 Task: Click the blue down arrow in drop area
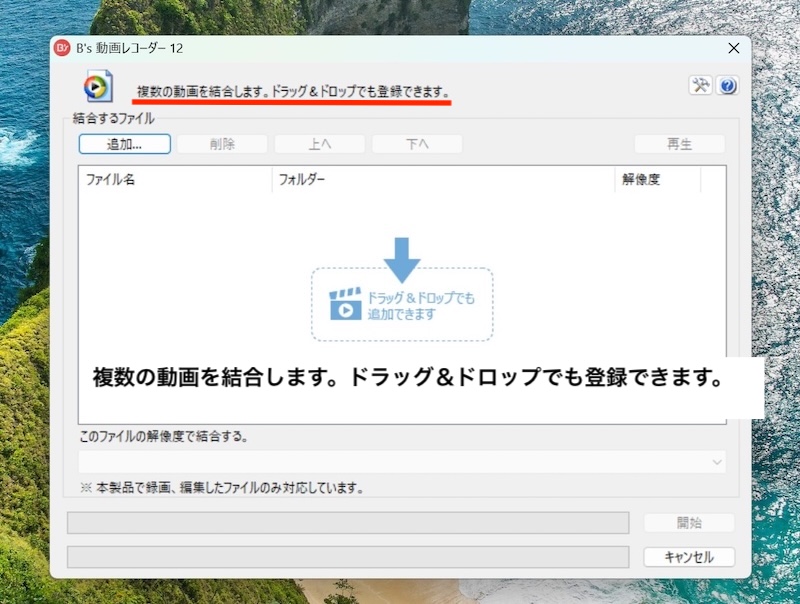point(402,259)
